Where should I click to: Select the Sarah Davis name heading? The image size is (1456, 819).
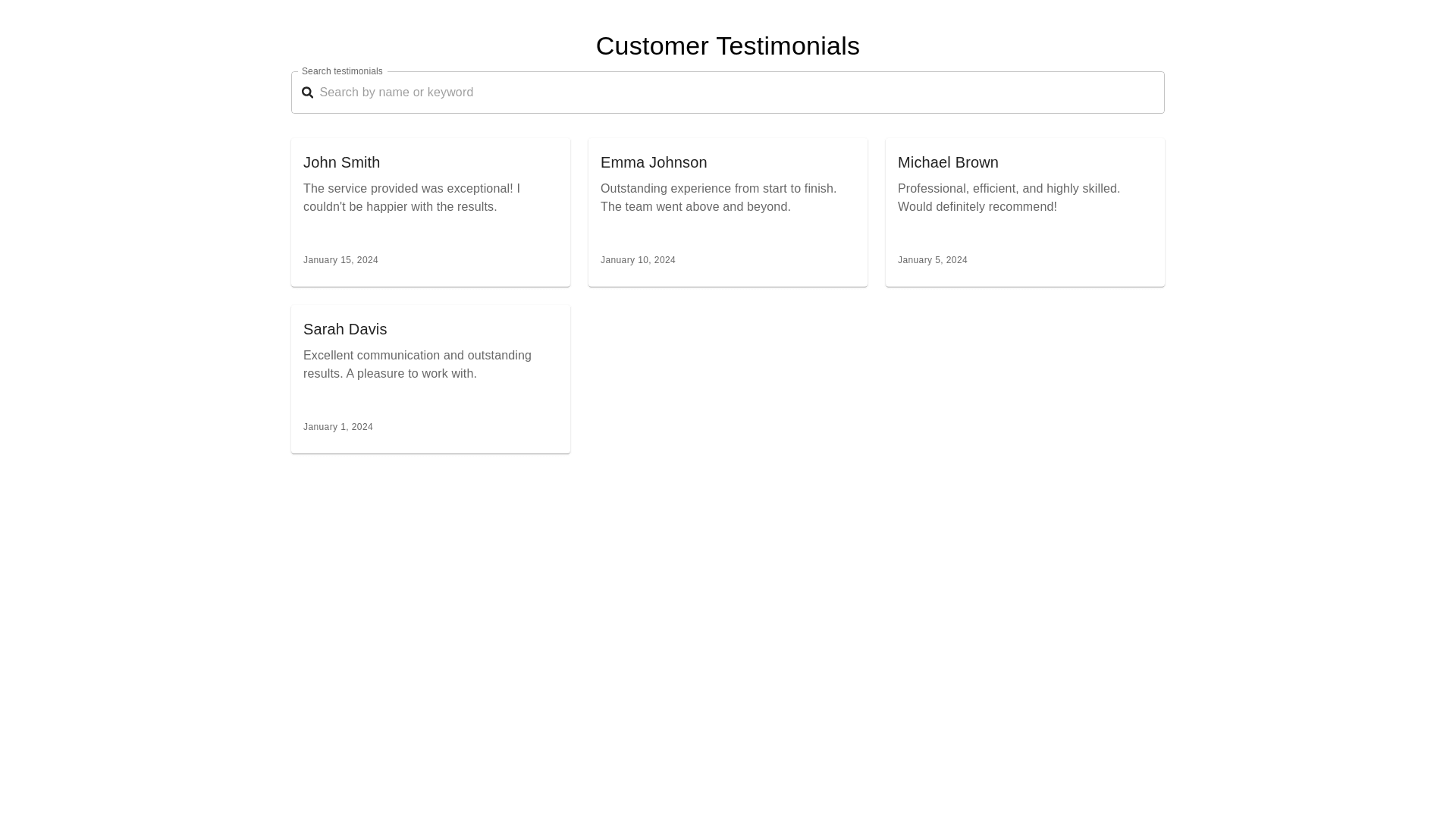(x=345, y=329)
